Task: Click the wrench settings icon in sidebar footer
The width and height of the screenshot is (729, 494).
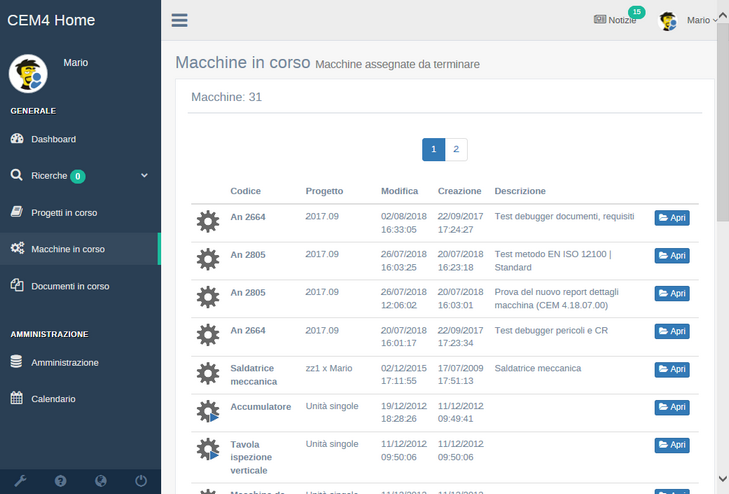Action: click(19, 481)
